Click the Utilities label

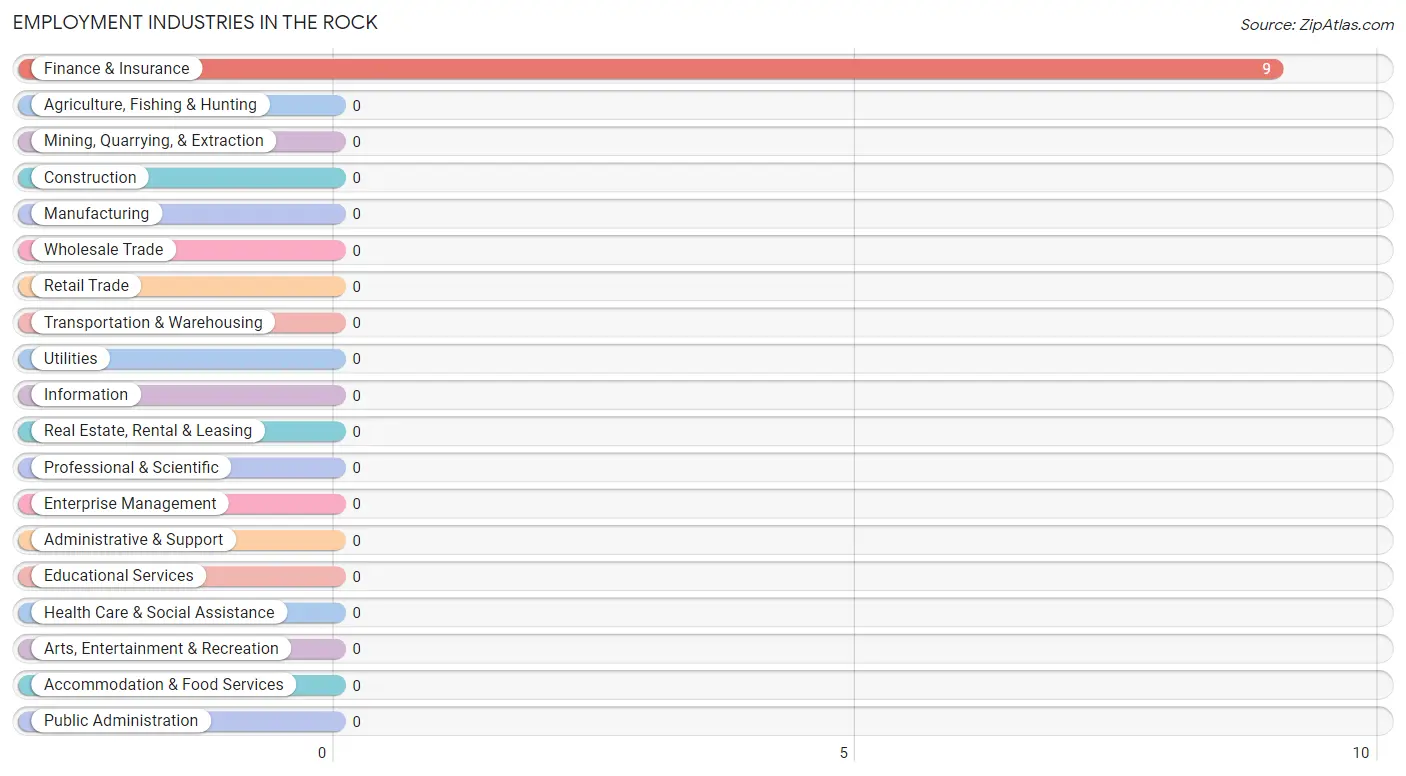71,359
